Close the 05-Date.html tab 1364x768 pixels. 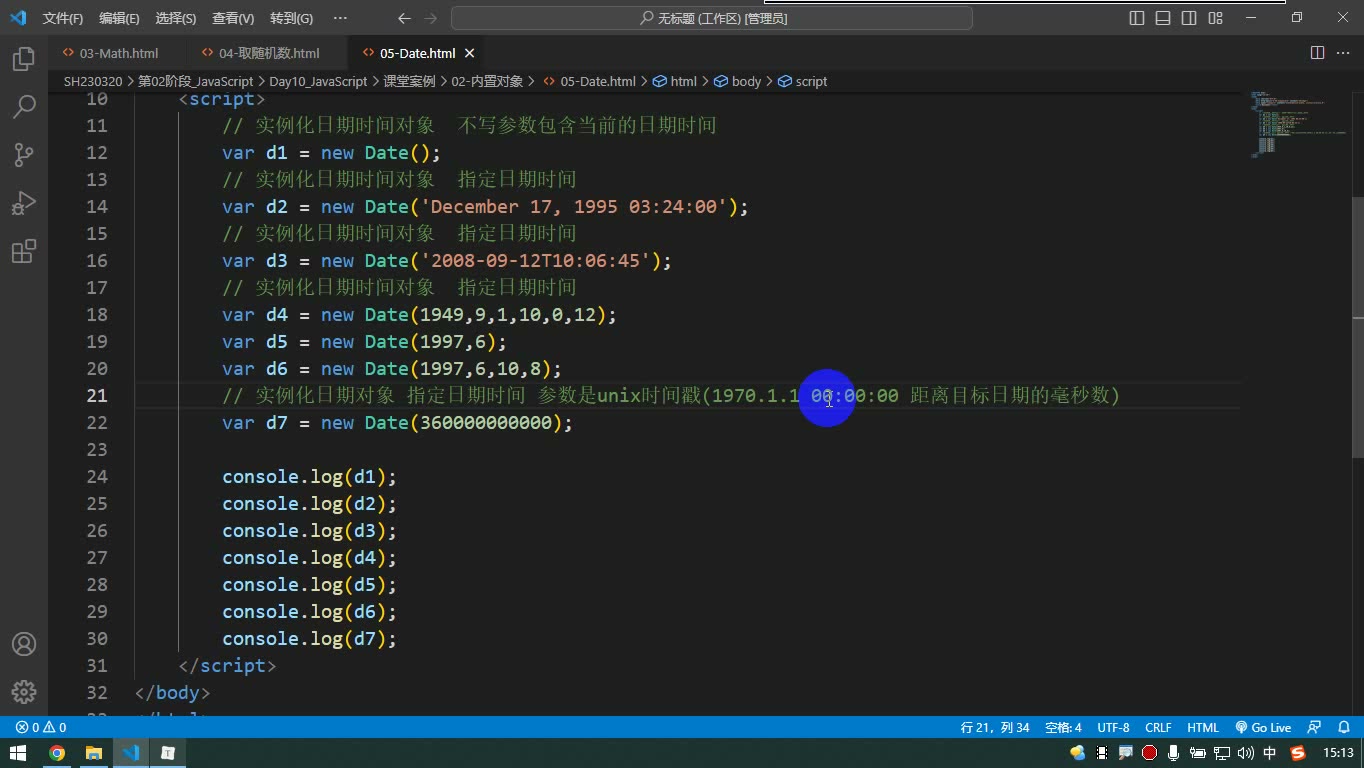click(x=469, y=53)
